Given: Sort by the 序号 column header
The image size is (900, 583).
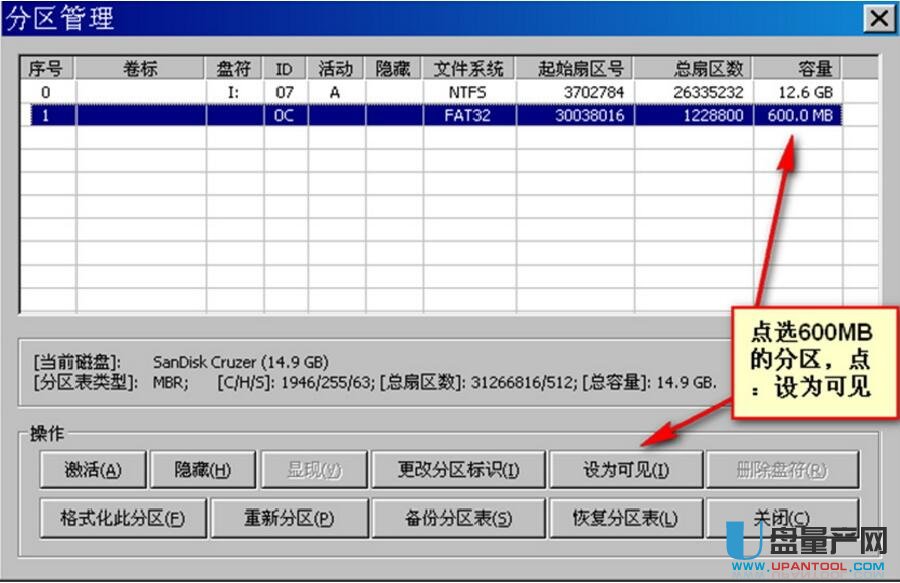Looking at the screenshot, I should coord(47,68).
